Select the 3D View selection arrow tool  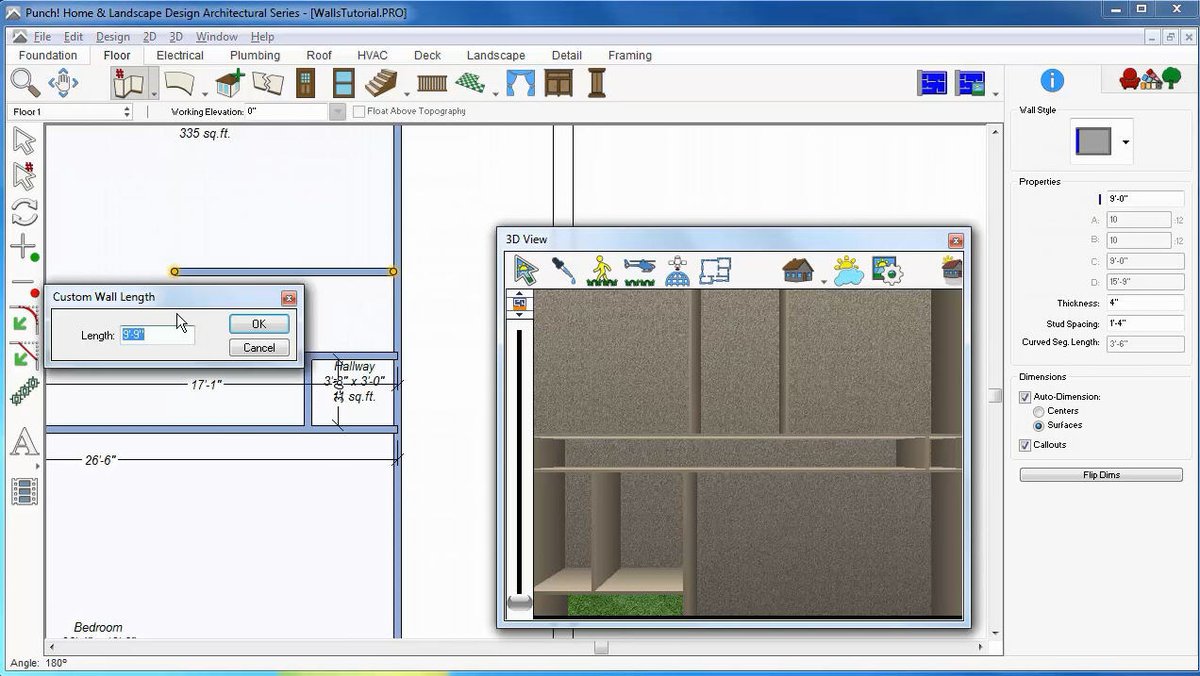click(x=526, y=270)
